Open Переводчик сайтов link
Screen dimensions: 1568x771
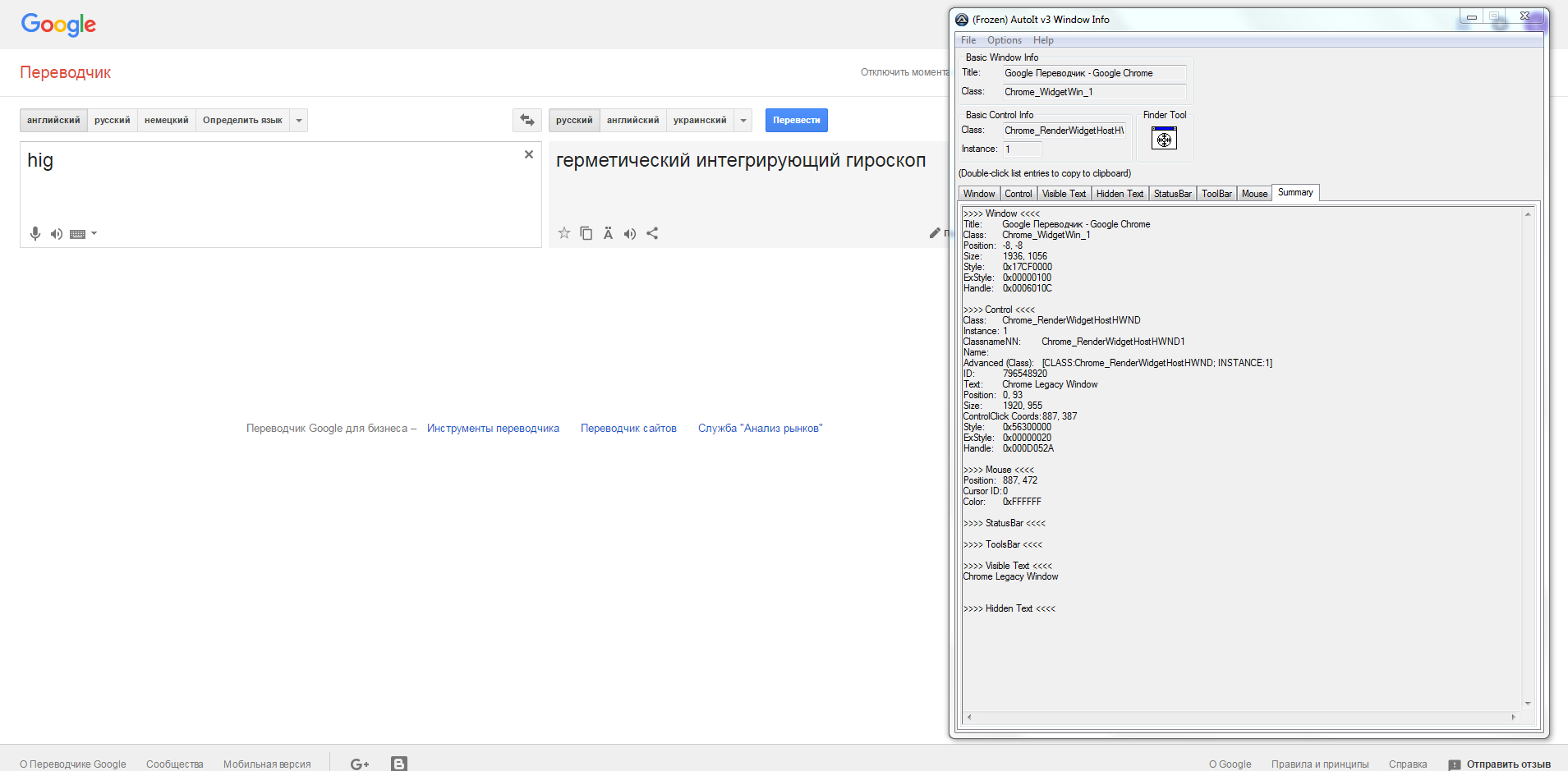point(628,429)
